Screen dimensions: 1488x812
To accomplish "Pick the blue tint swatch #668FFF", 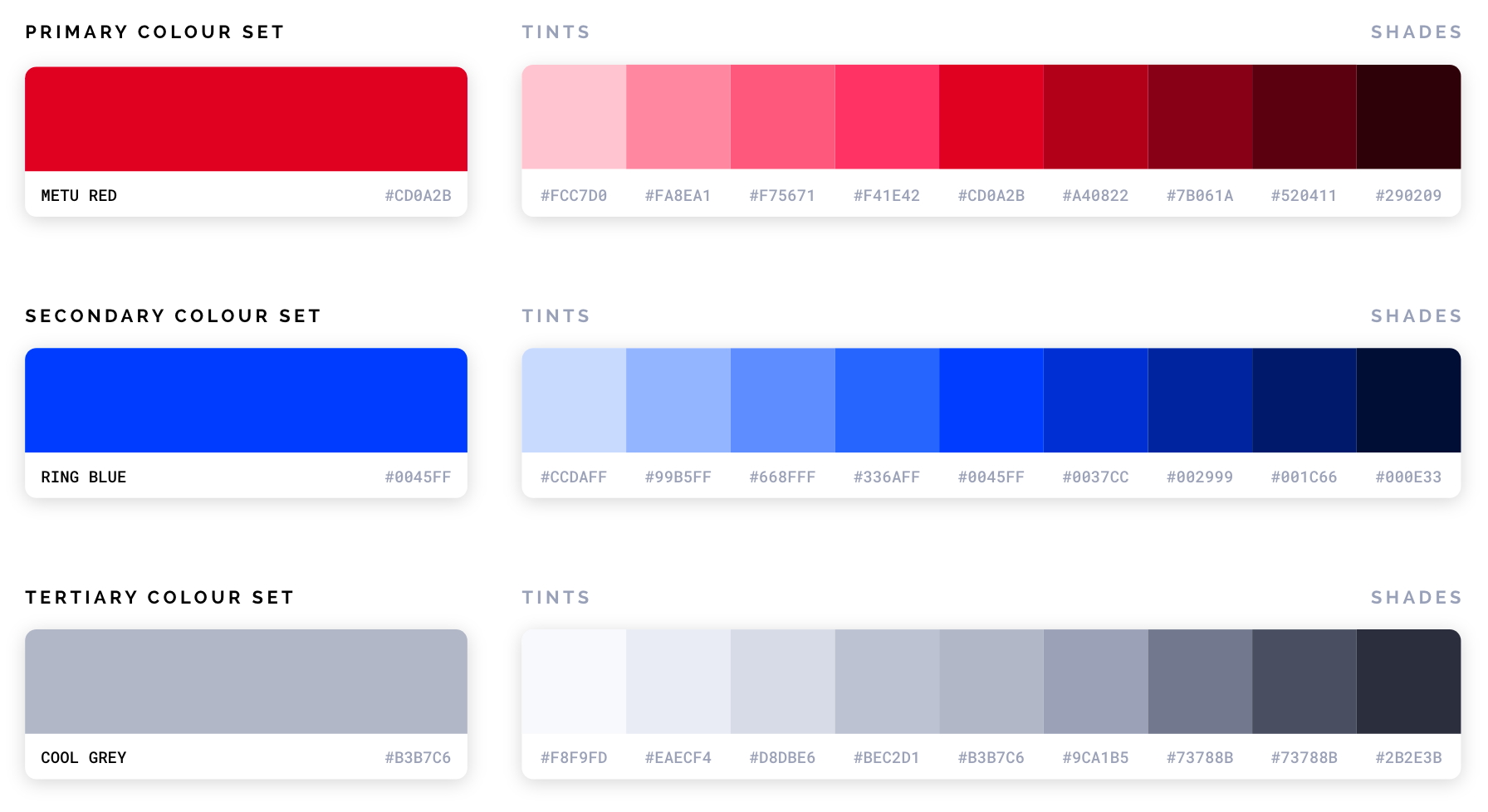I will (x=783, y=400).
